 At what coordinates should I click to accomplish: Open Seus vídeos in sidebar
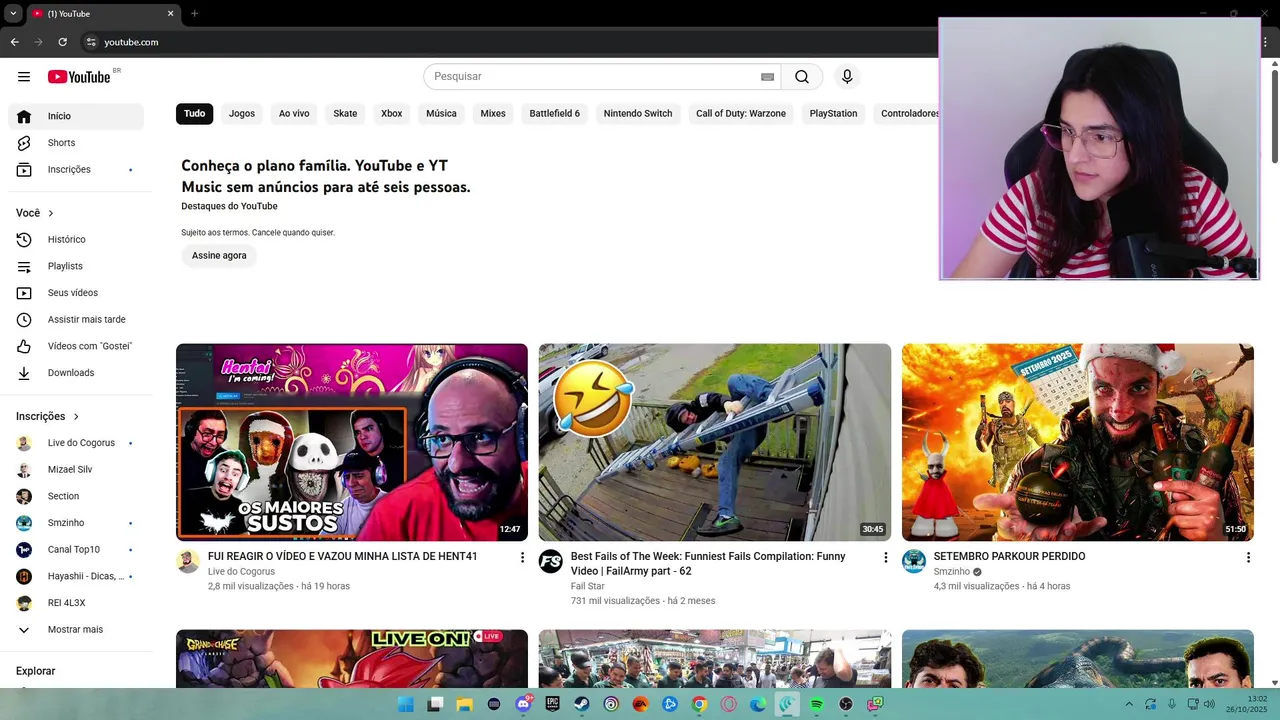pyautogui.click(x=76, y=293)
